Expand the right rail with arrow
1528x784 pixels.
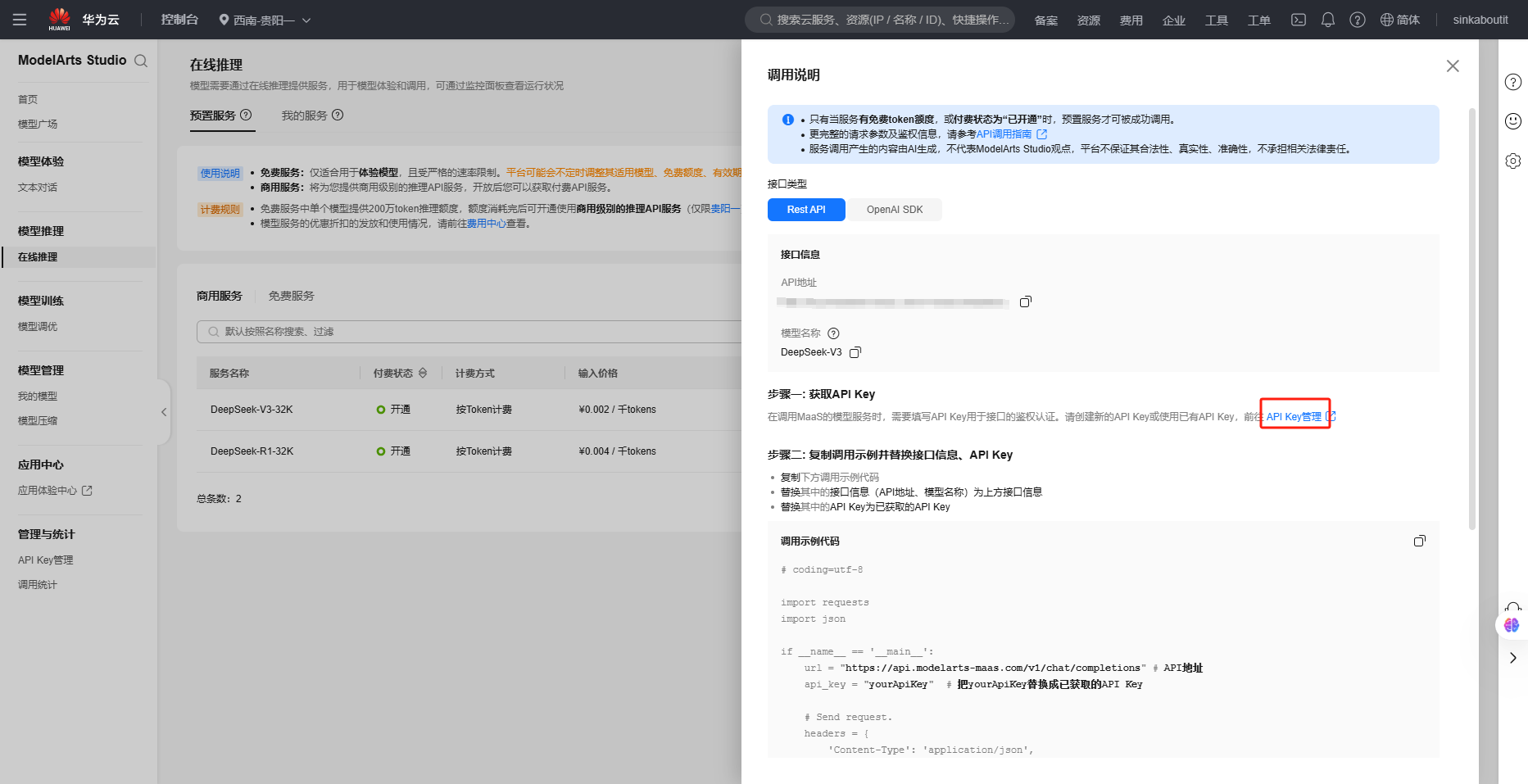(x=1513, y=658)
